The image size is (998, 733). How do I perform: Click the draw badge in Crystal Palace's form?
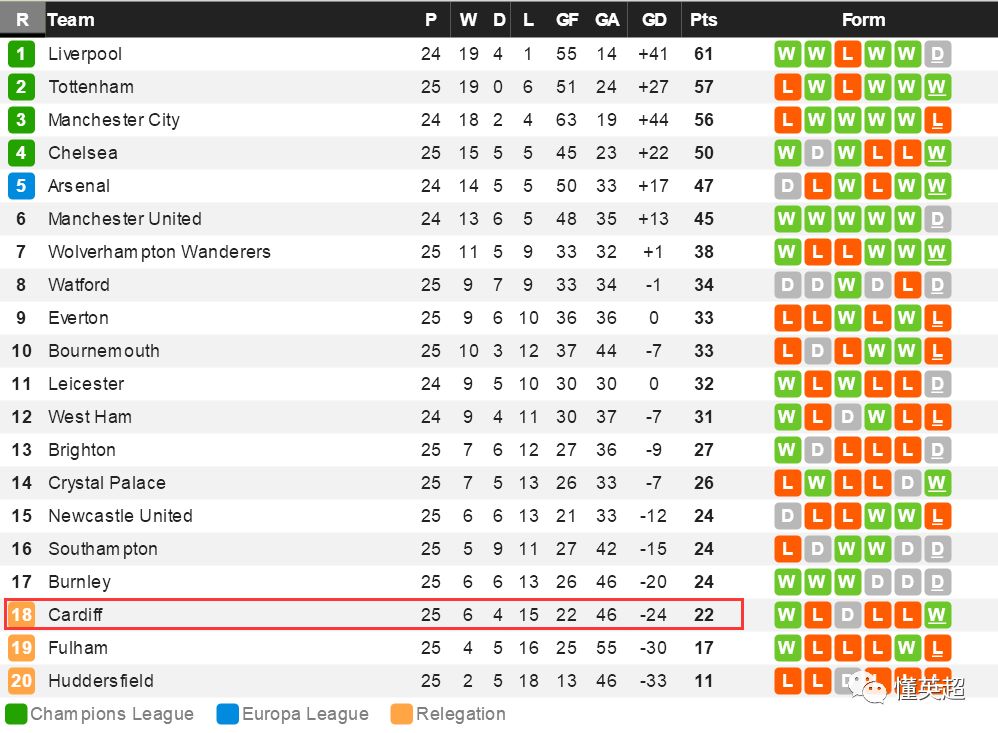907,483
